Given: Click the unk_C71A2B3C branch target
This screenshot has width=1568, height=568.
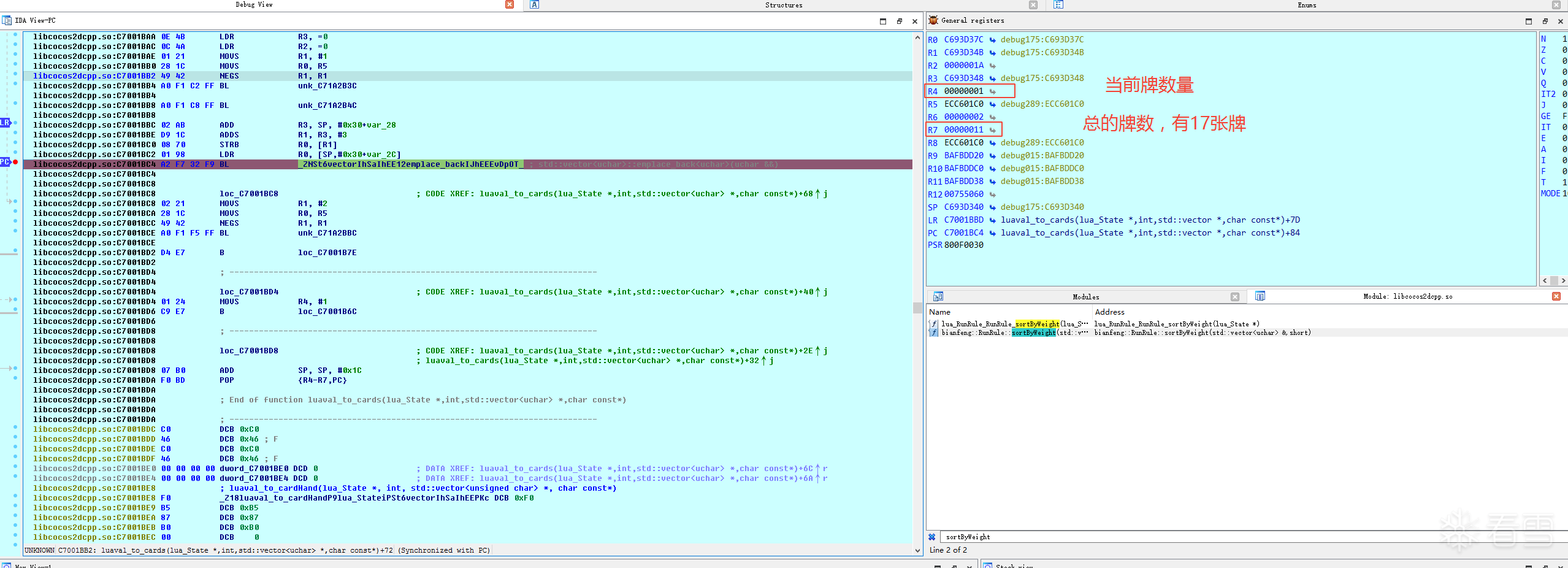Looking at the screenshot, I should [327, 86].
